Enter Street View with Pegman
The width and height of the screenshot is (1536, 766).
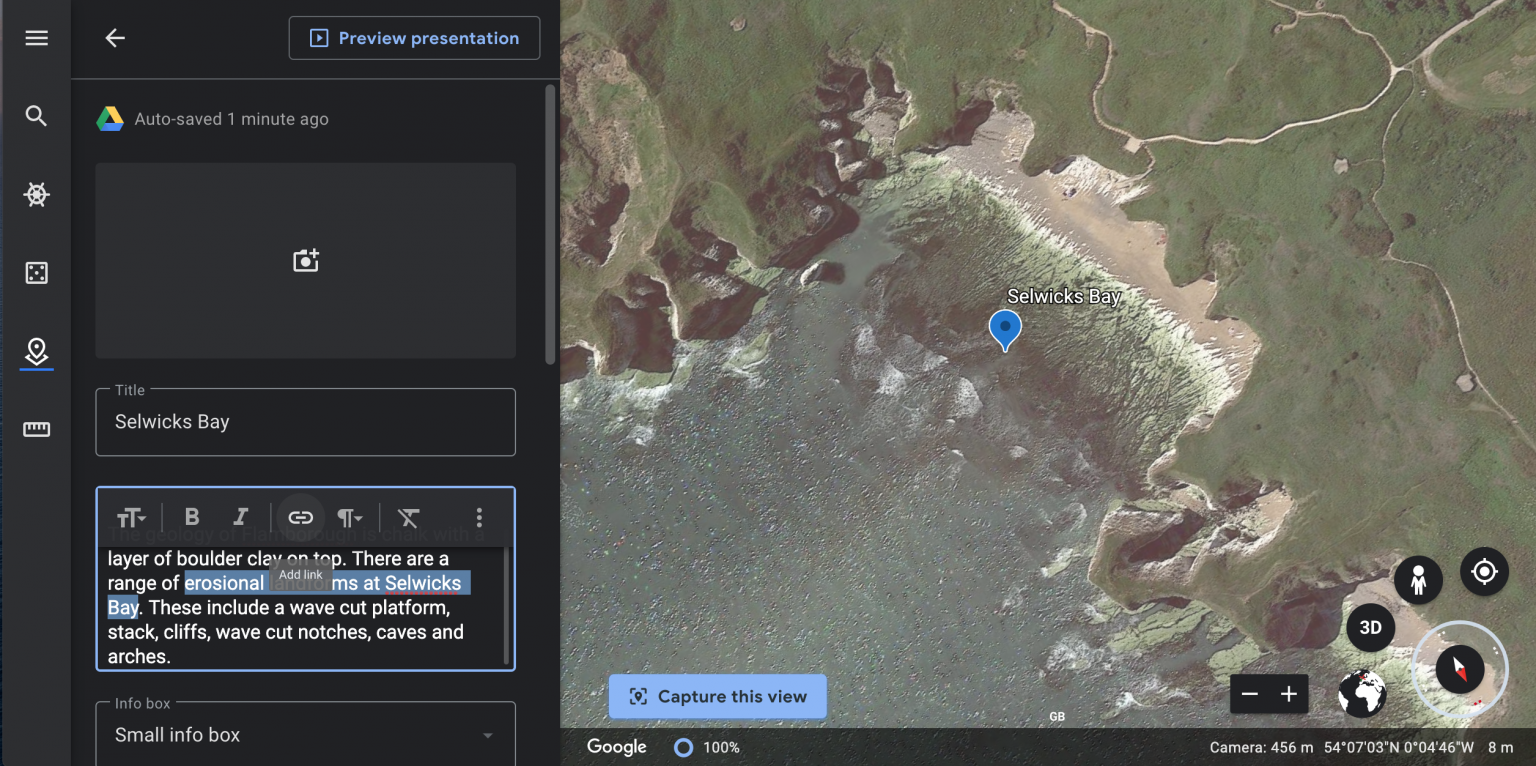pos(1418,580)
